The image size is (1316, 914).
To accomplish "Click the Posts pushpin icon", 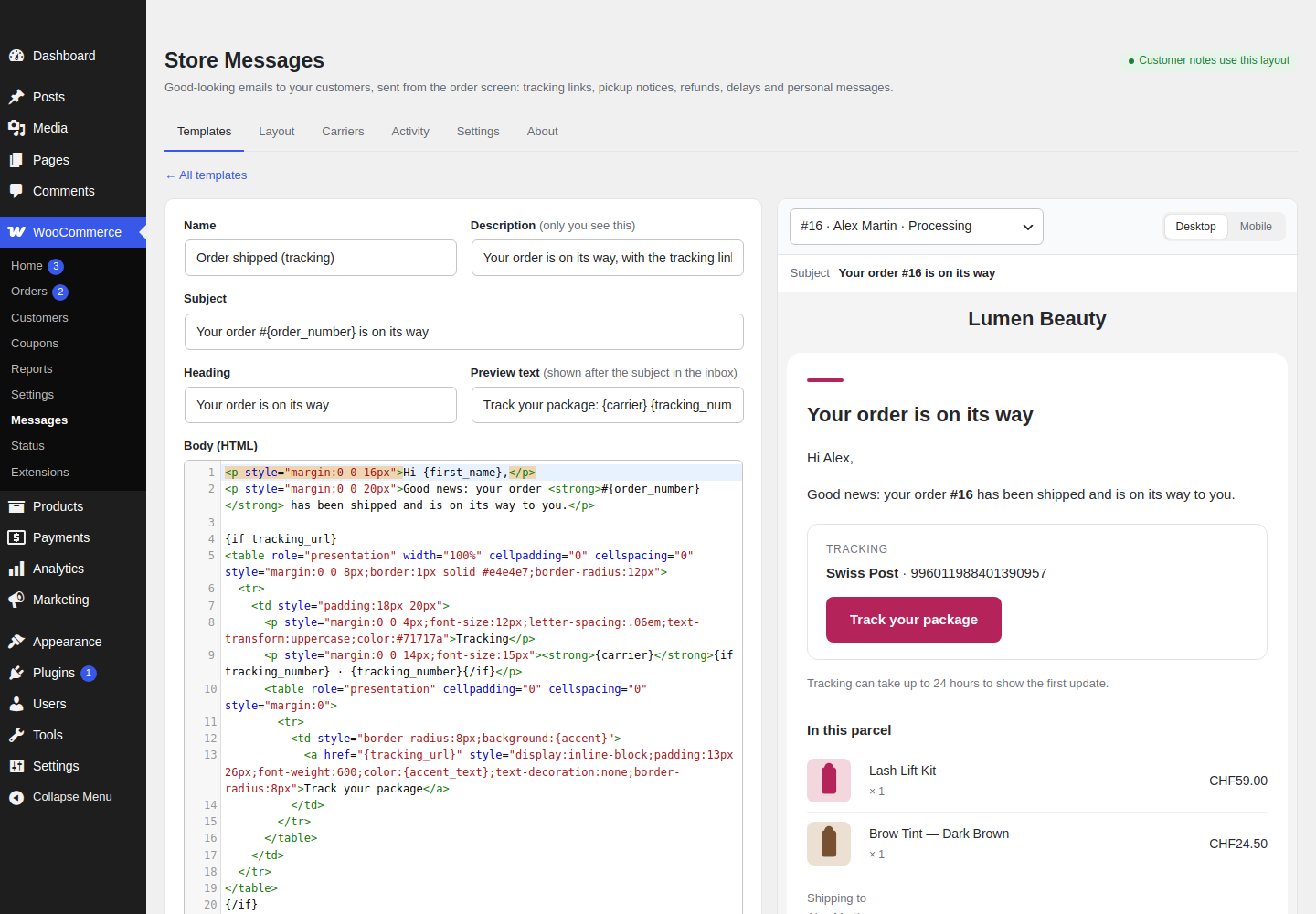I will tap(16, 97).
